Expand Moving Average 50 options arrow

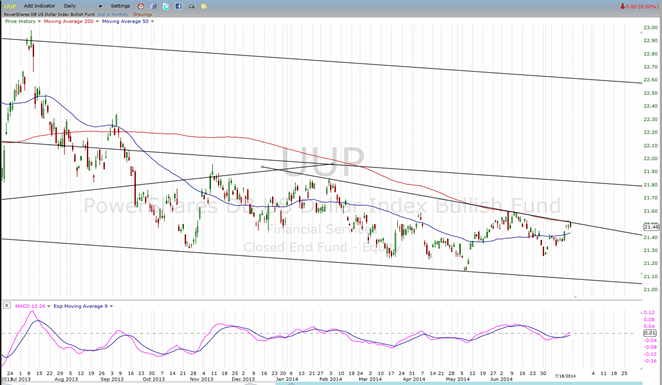(x=152, y=21)
